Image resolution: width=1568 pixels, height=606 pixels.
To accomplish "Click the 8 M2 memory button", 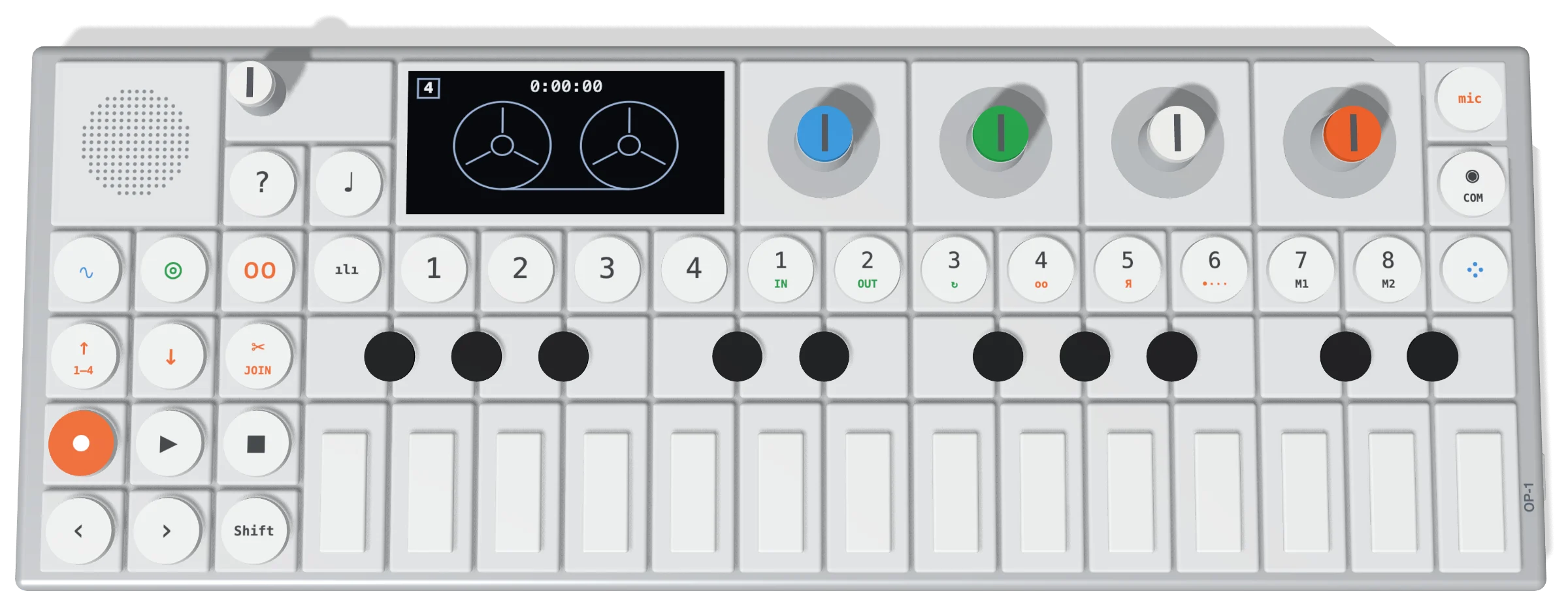I will coord(1388,269).
